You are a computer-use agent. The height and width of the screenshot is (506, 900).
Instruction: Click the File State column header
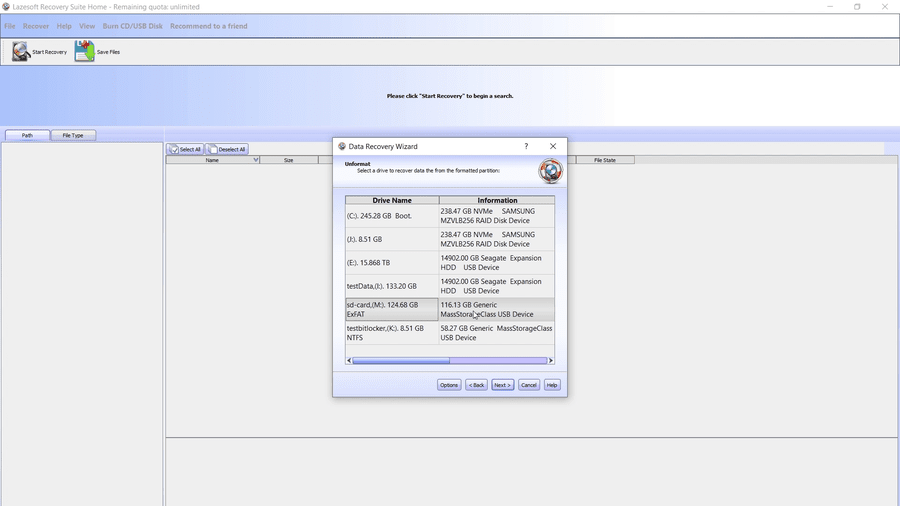605,160
